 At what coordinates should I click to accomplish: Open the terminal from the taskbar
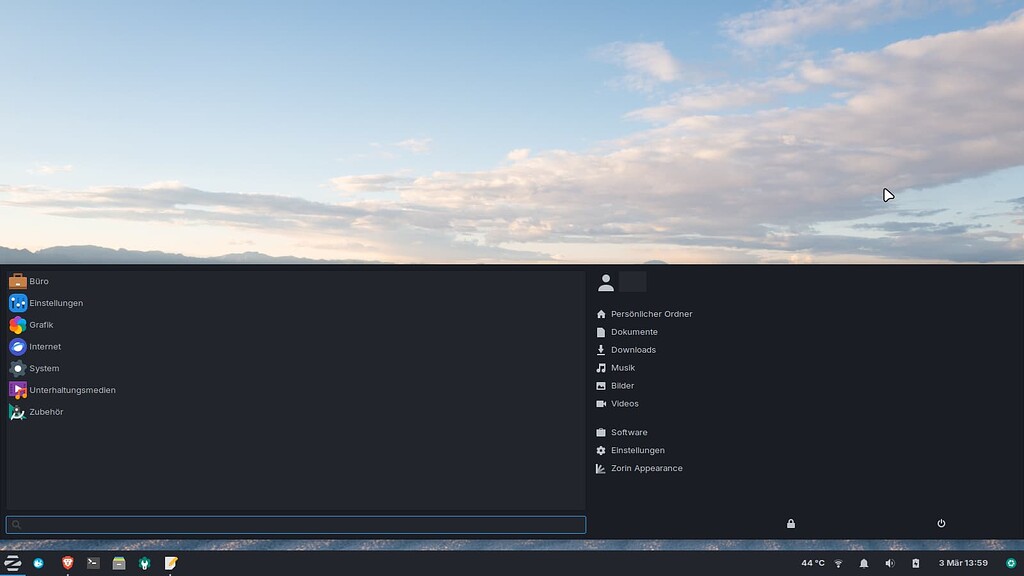(92, 563)
